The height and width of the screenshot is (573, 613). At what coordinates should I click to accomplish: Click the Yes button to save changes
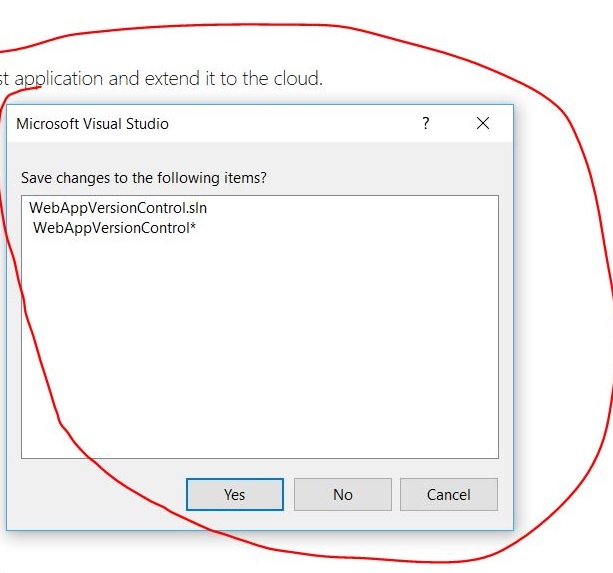(235, 494)
